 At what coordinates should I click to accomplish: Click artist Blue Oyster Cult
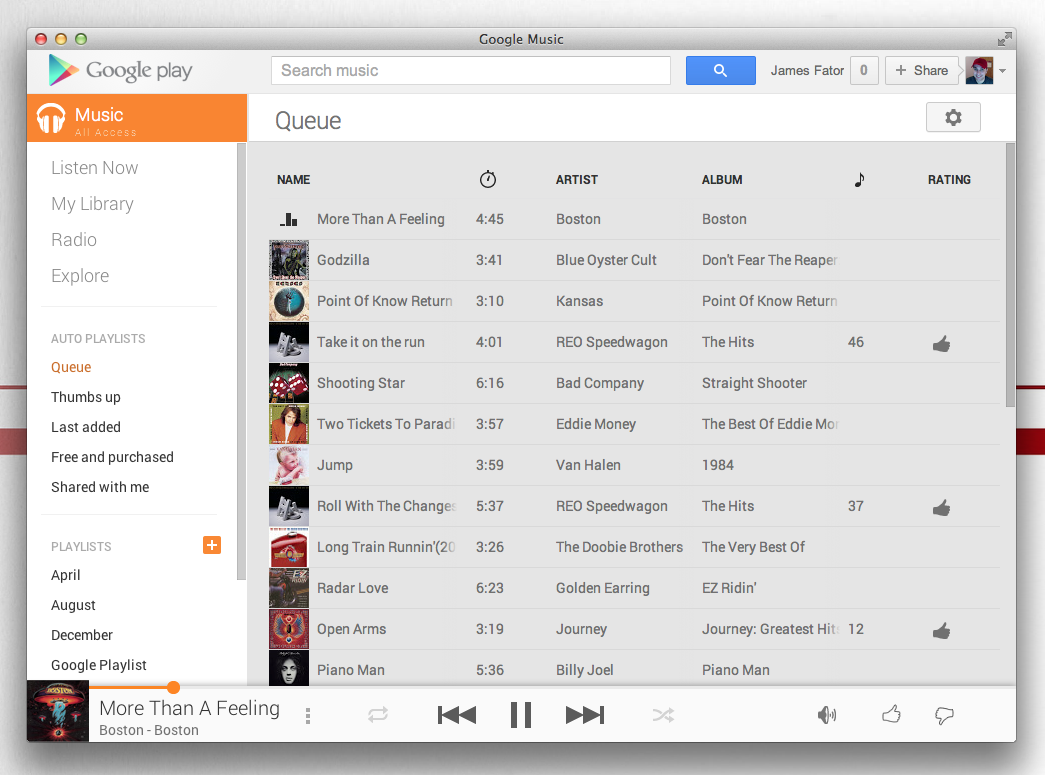coord(606,260)
